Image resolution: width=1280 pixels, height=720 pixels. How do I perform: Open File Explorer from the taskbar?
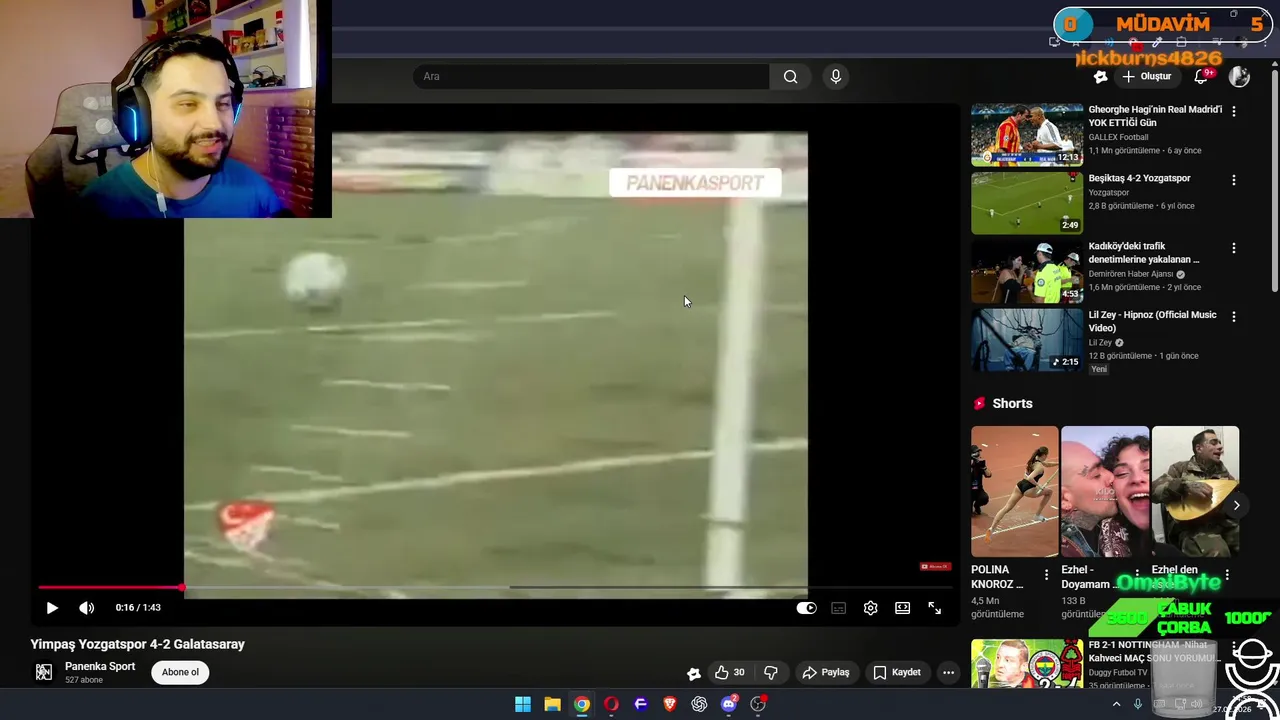pyautogui.click(x=552, y=704)
